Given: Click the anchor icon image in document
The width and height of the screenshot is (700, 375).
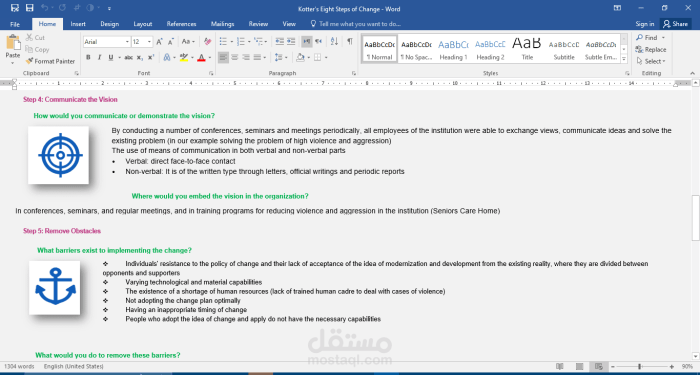Looking at the screenshot, I should click(54, 288).
